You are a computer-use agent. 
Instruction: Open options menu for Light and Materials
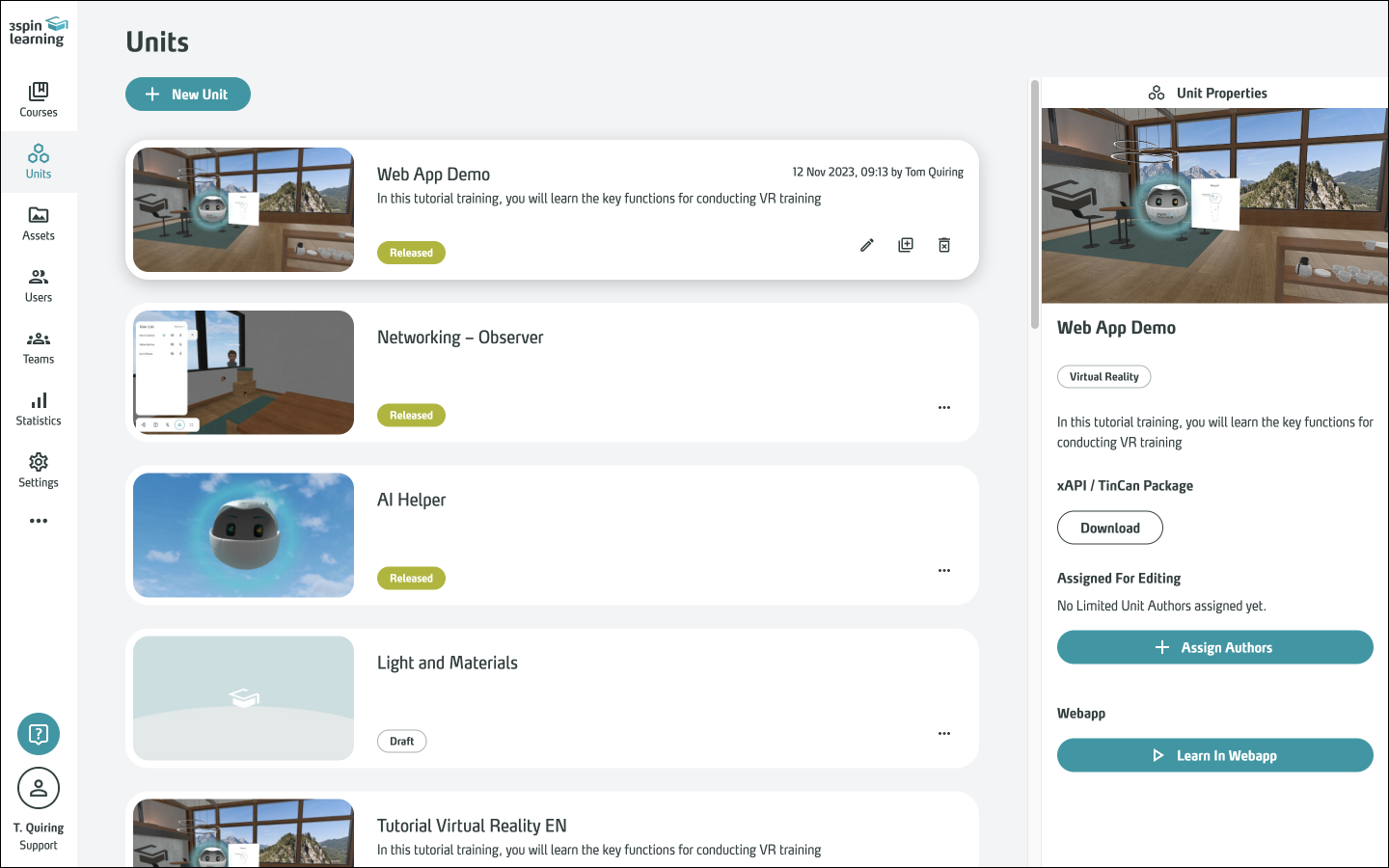(x=943, y=733)
